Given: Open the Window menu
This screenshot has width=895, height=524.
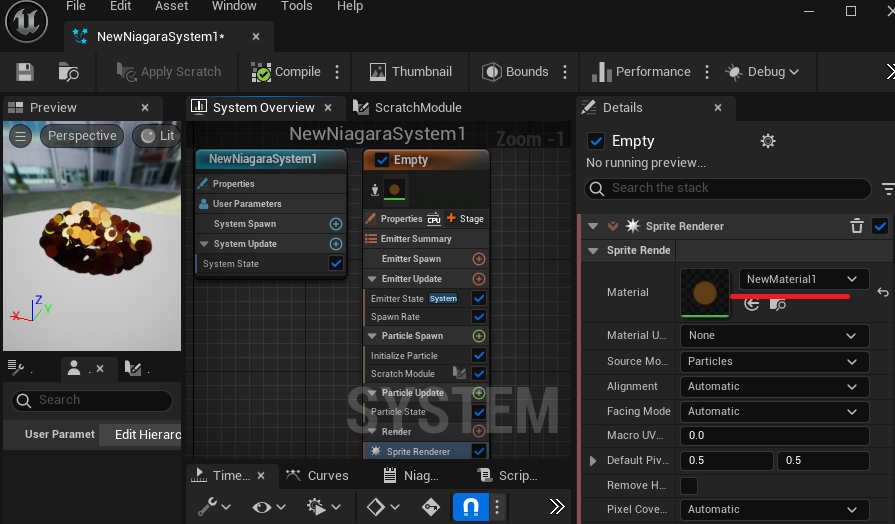Looking at the screenshot, I should [x=234, y=6].
